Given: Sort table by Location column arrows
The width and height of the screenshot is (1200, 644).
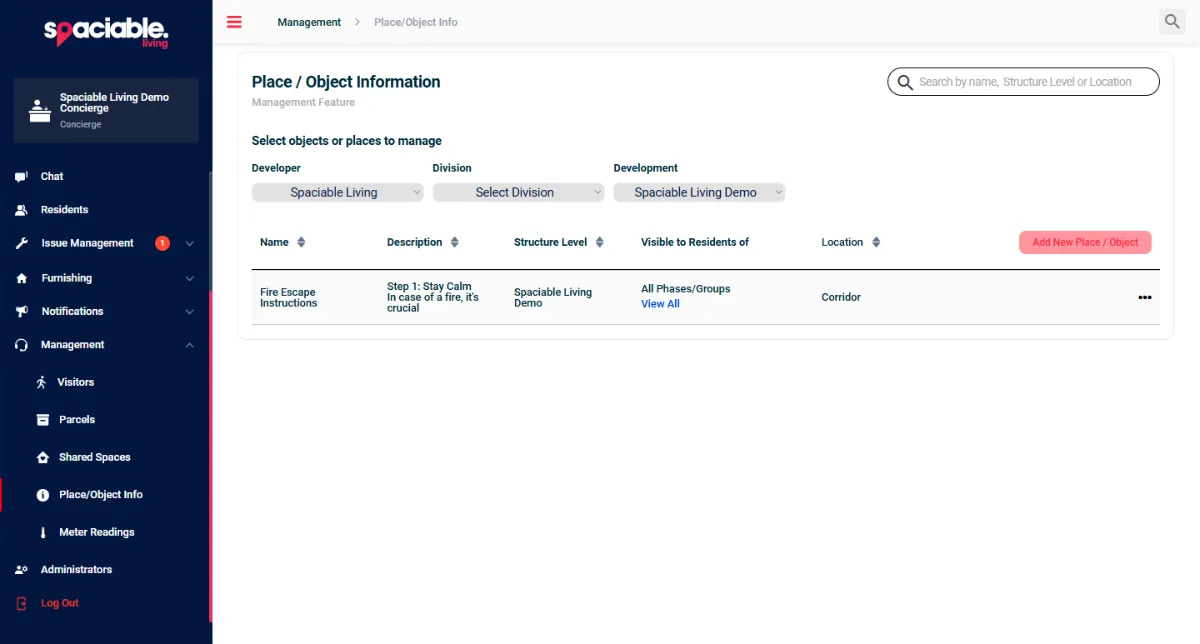Looking at the screenshot, I should point(876,242).
